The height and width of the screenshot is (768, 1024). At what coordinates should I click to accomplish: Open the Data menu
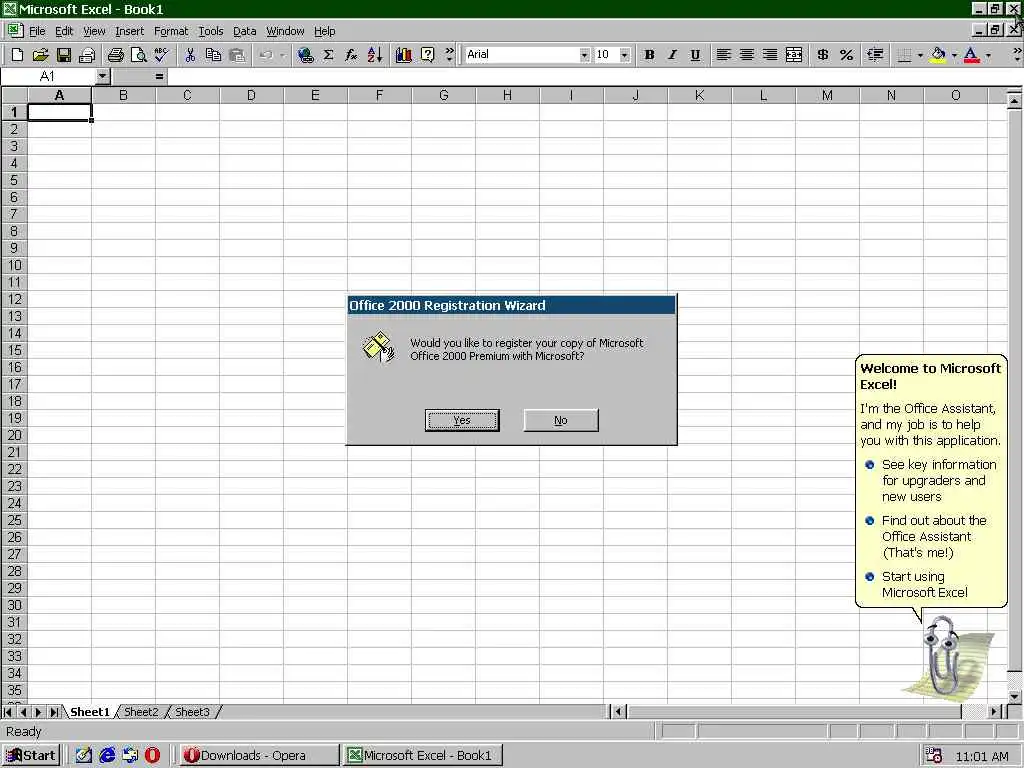point(244,31)
